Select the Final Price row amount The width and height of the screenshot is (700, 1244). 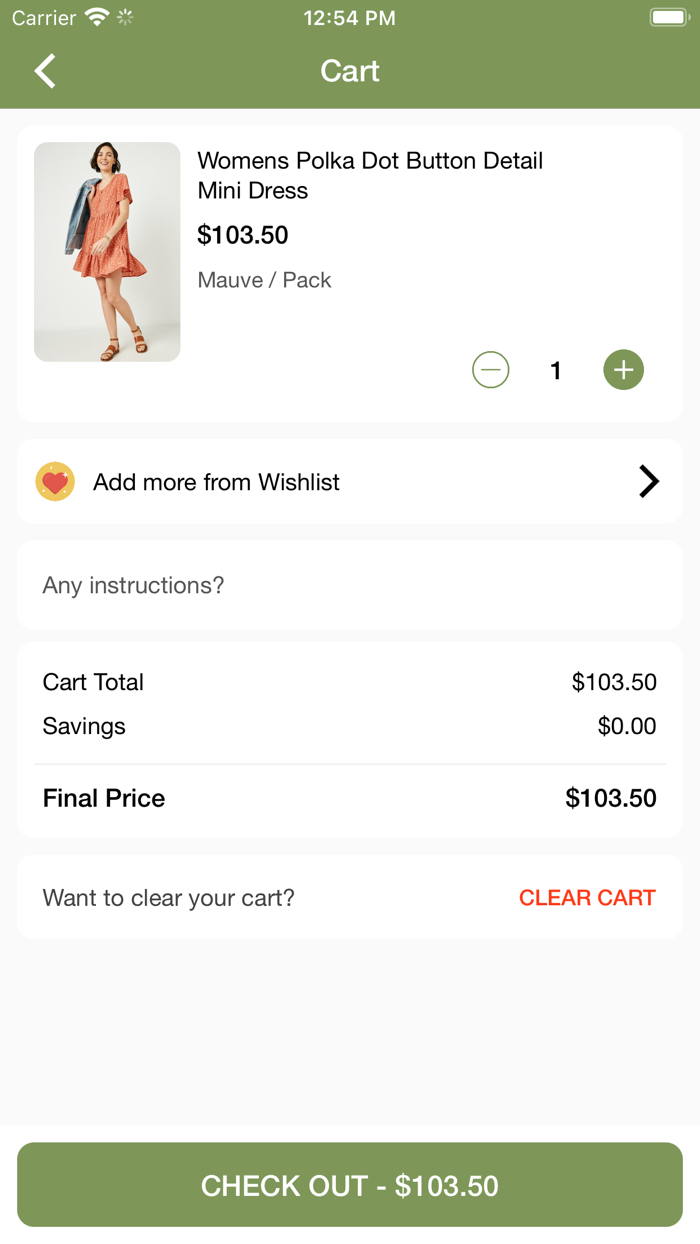click(611, 798)
